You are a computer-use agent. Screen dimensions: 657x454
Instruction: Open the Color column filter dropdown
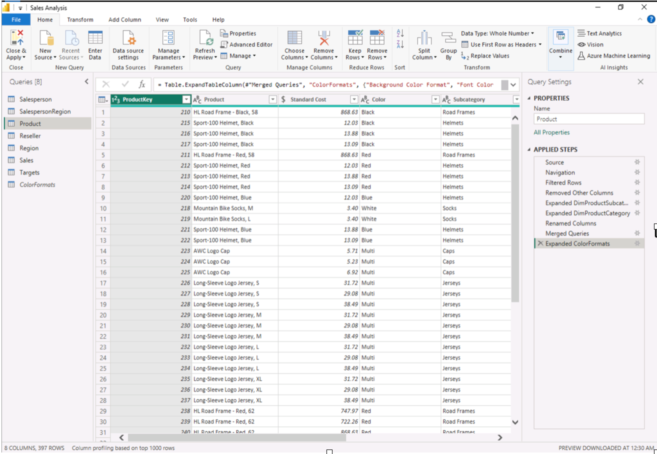[435, 100]
